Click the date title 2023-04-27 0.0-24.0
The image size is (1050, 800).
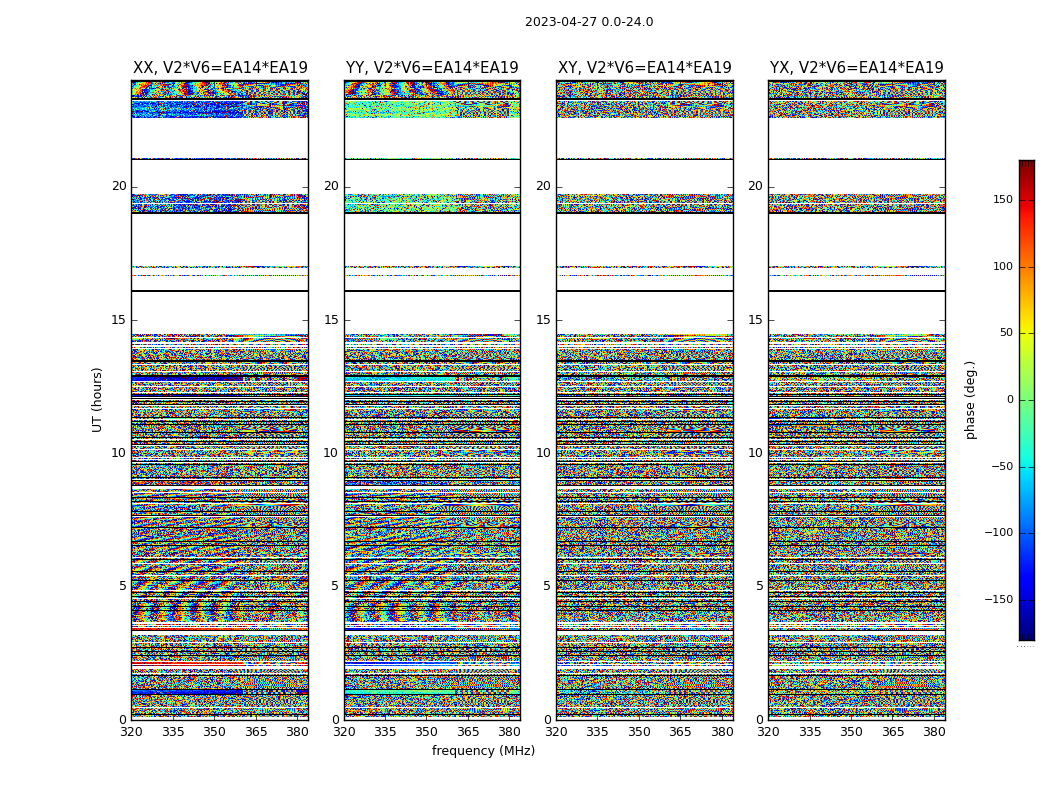point(589,22)
